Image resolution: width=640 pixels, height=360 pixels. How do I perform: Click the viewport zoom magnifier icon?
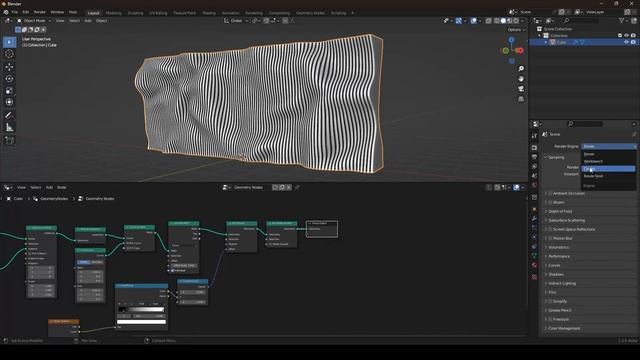[521, 69]
